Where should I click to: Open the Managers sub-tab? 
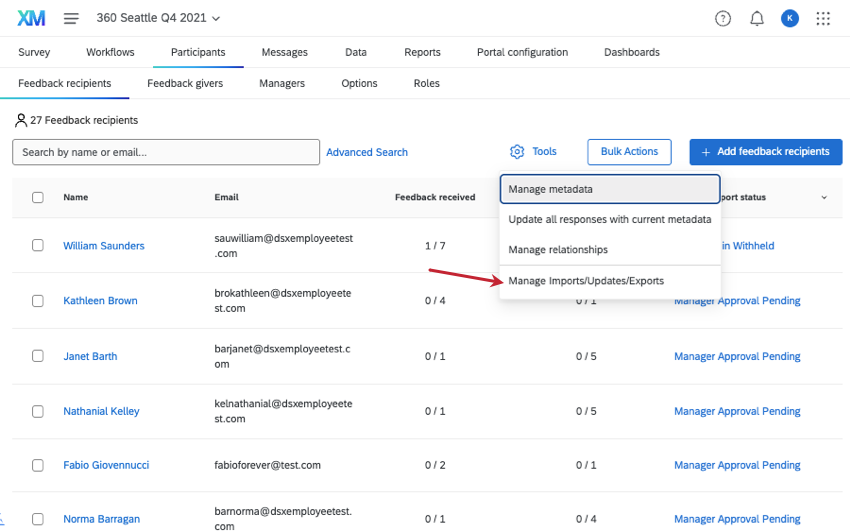point(282,83)
